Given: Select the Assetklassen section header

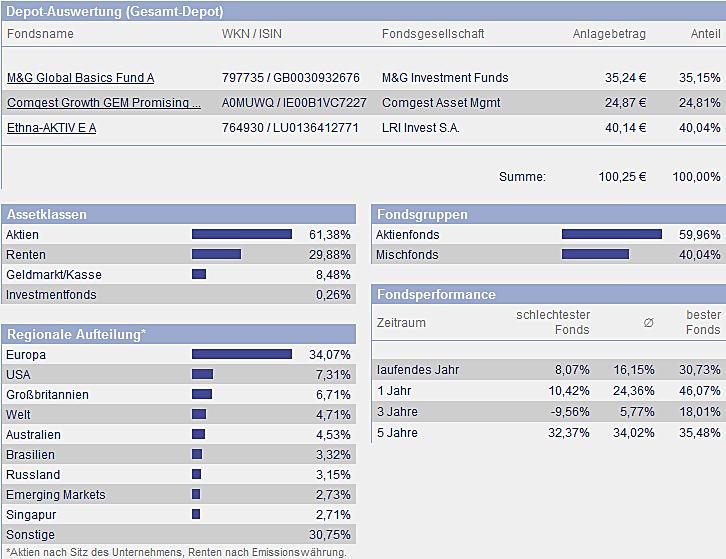Looking at the screenshot, I should (x=46, y=214).
